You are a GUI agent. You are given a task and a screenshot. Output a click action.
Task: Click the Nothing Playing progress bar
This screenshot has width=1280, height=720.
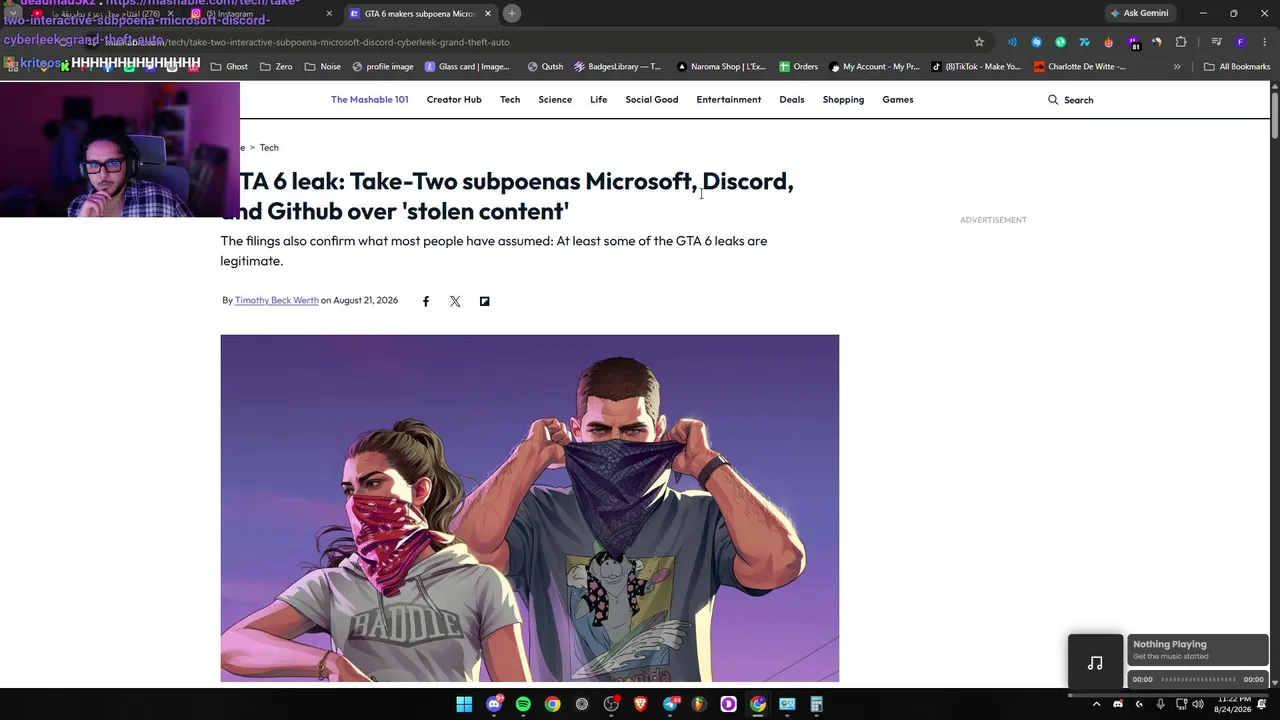pyautogui.click(x=1198, y=680)
